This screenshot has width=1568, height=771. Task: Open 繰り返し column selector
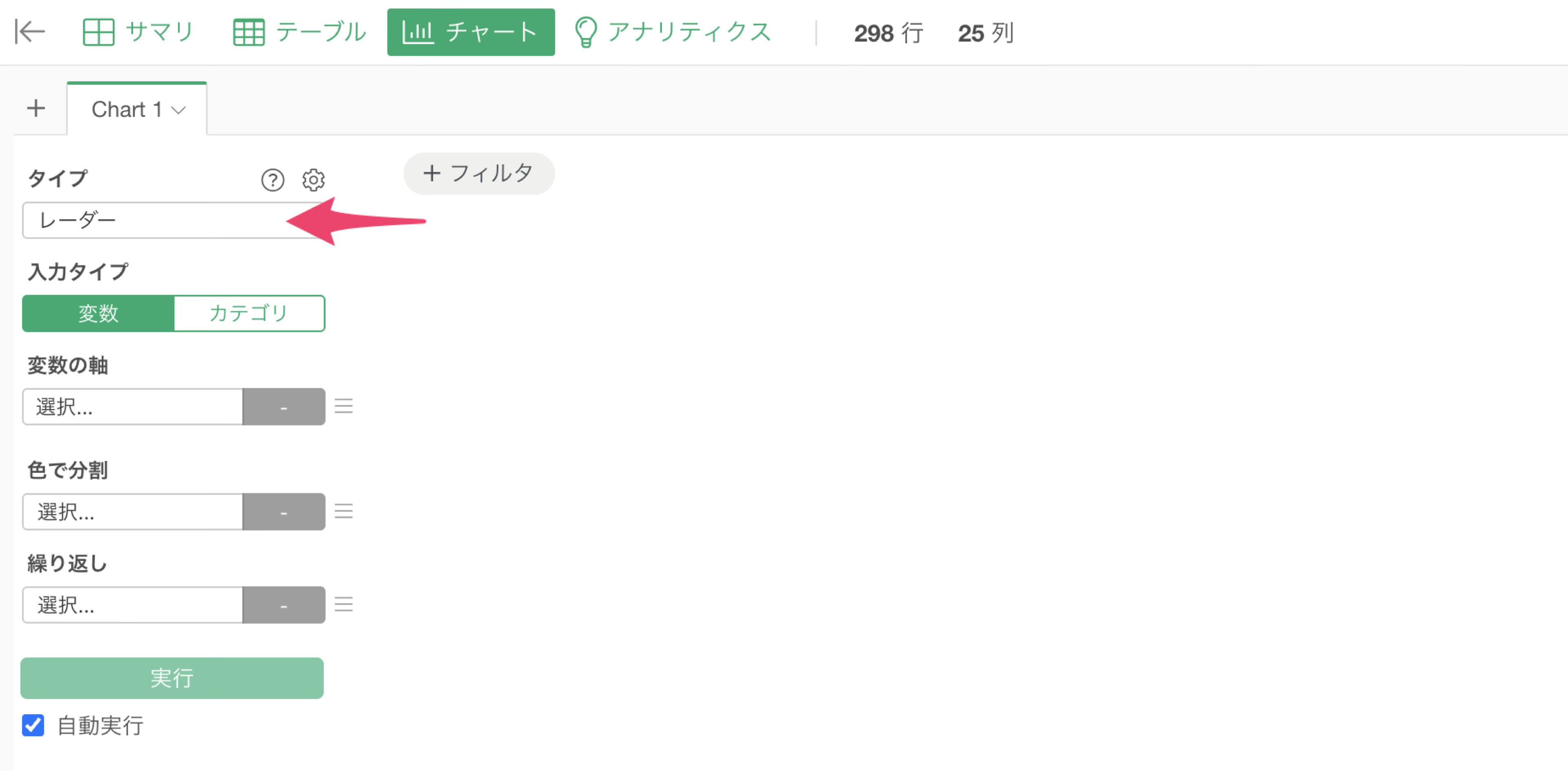point(133,605)
